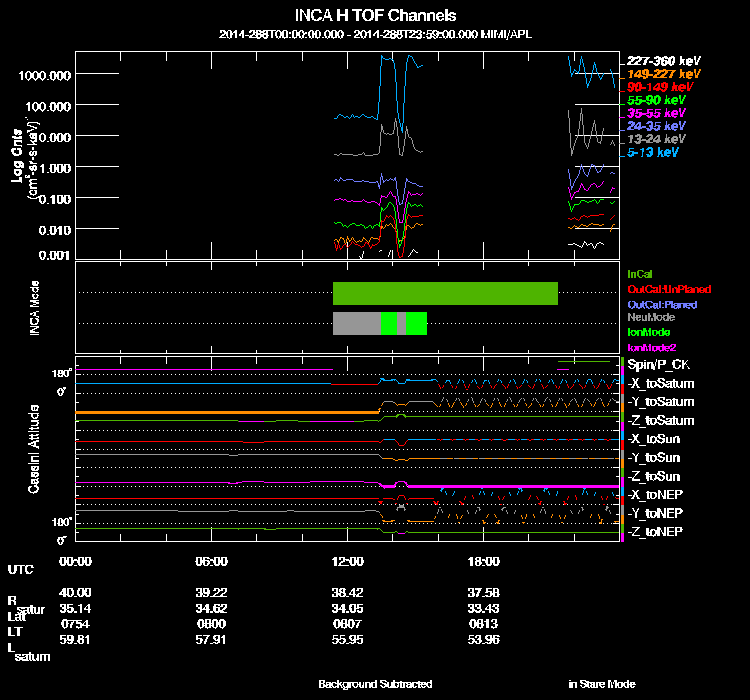The height and width of the screenshot is (700, 750).
Task: Click the IonMode2 legend label
Action: pos(649,347)
